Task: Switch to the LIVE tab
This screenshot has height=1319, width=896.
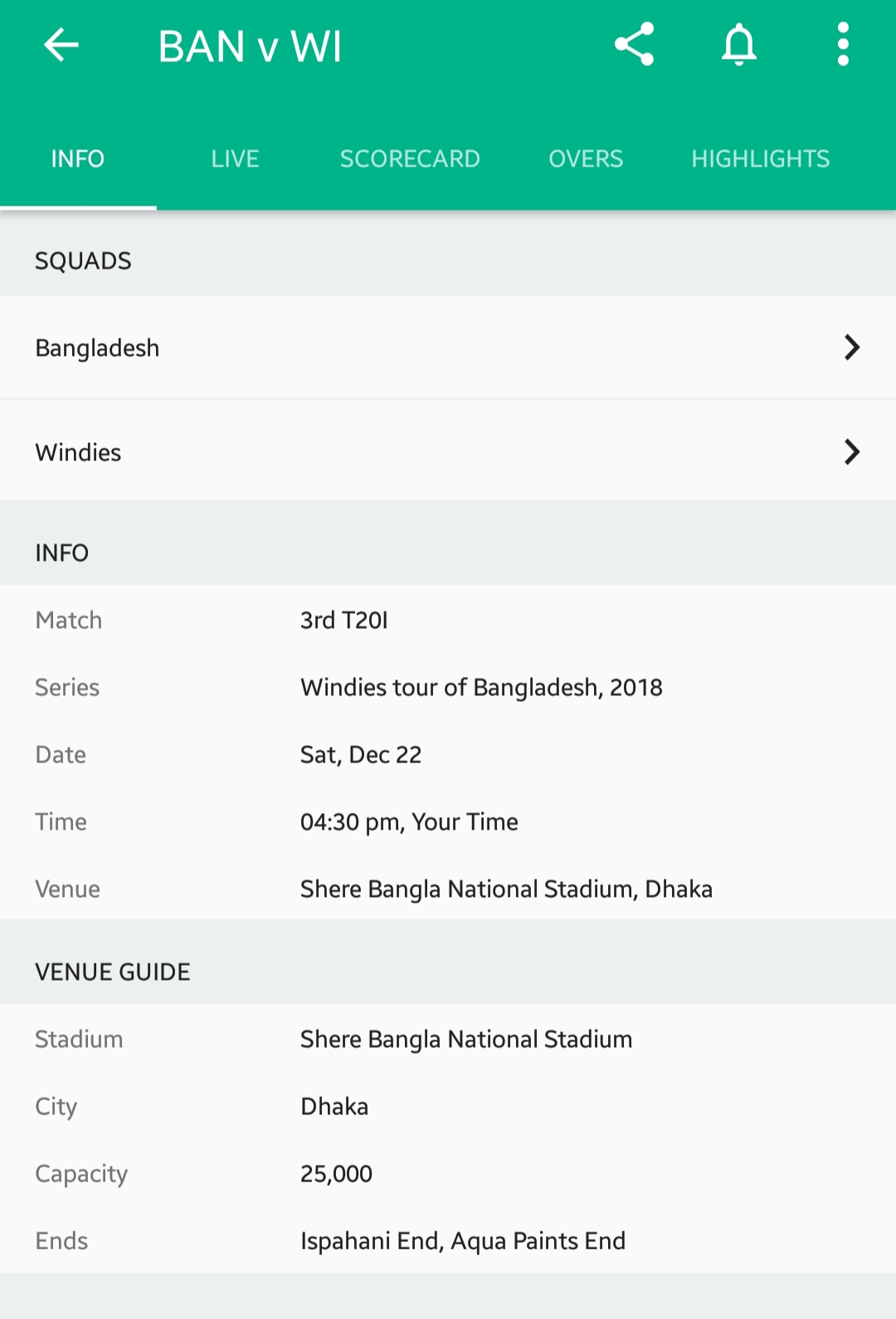Action: pos(235,158)
